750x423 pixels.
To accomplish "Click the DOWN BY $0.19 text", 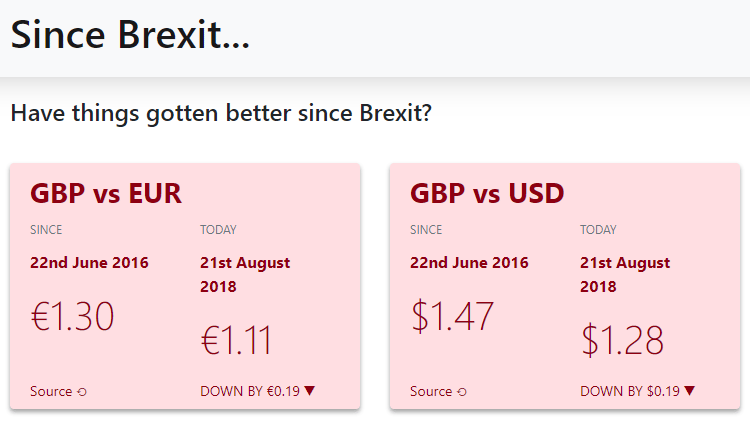I will click(629, 391).
